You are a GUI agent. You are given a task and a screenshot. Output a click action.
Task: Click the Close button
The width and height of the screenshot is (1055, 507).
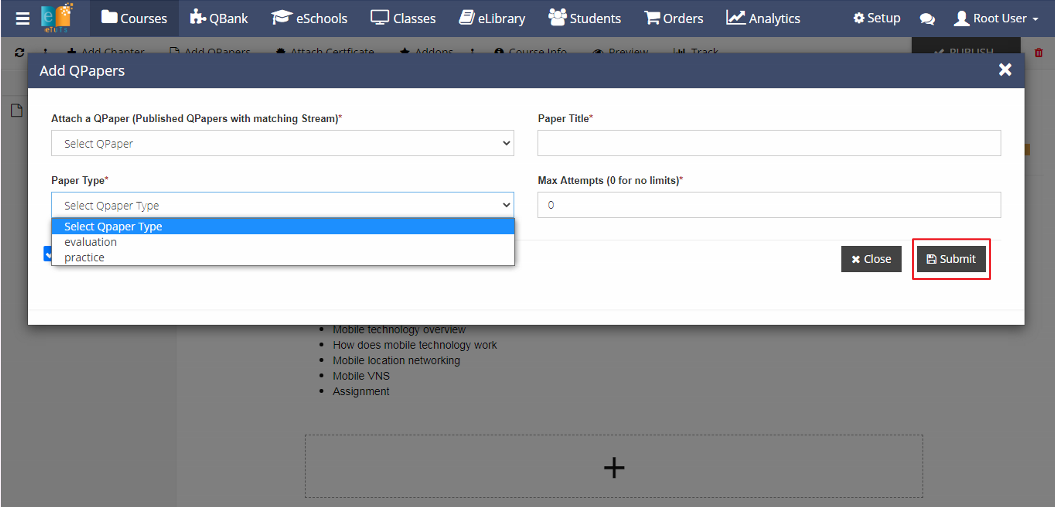871,259
